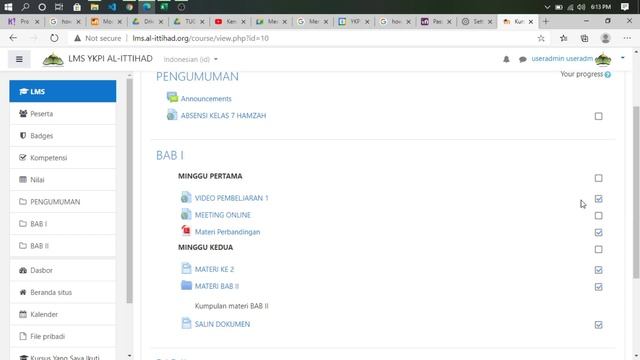This screenshot has width=640, height=360.
Task: Click the BAB I section heading
Action: tap(170, 155)
